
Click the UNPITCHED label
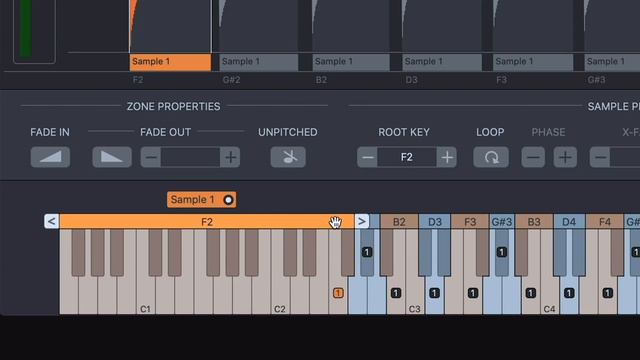(x=288, y=132)
